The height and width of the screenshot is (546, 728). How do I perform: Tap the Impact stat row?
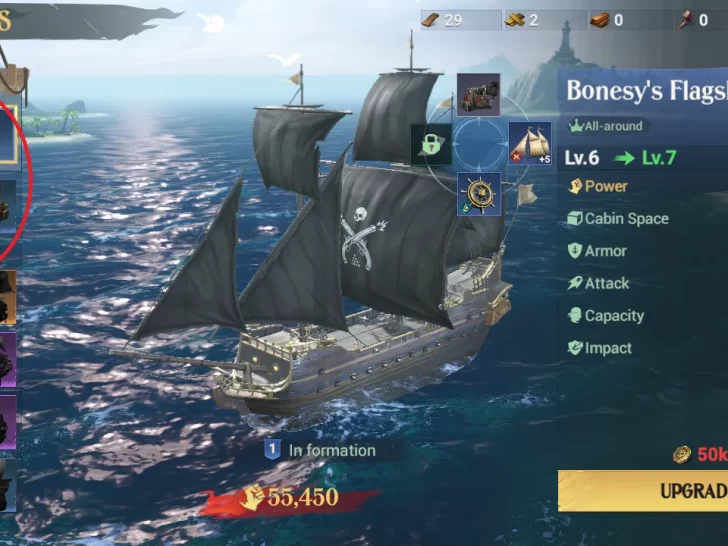tap(643, 348)
